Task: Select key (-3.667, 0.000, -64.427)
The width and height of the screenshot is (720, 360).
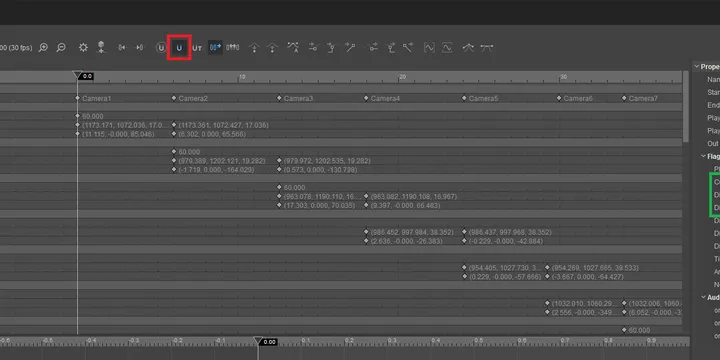Action: point(547,276)
